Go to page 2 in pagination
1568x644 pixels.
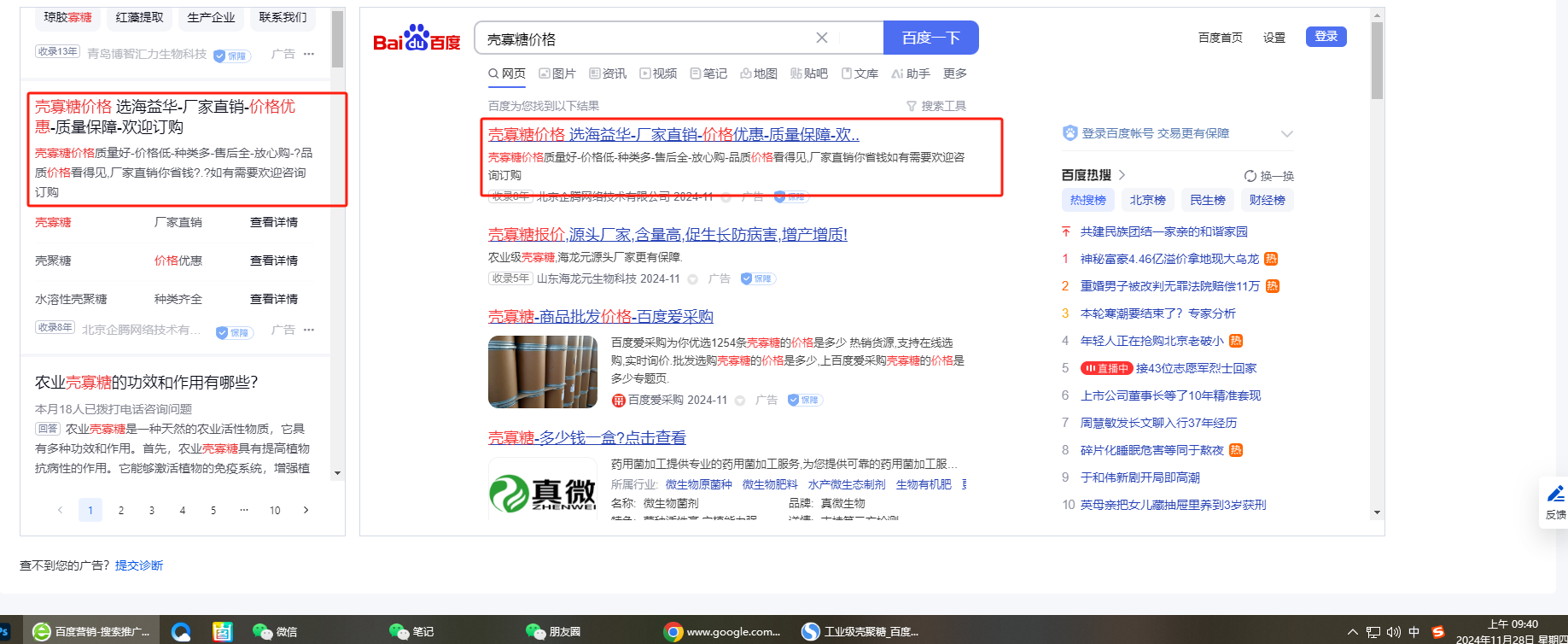tap(121, 510)
